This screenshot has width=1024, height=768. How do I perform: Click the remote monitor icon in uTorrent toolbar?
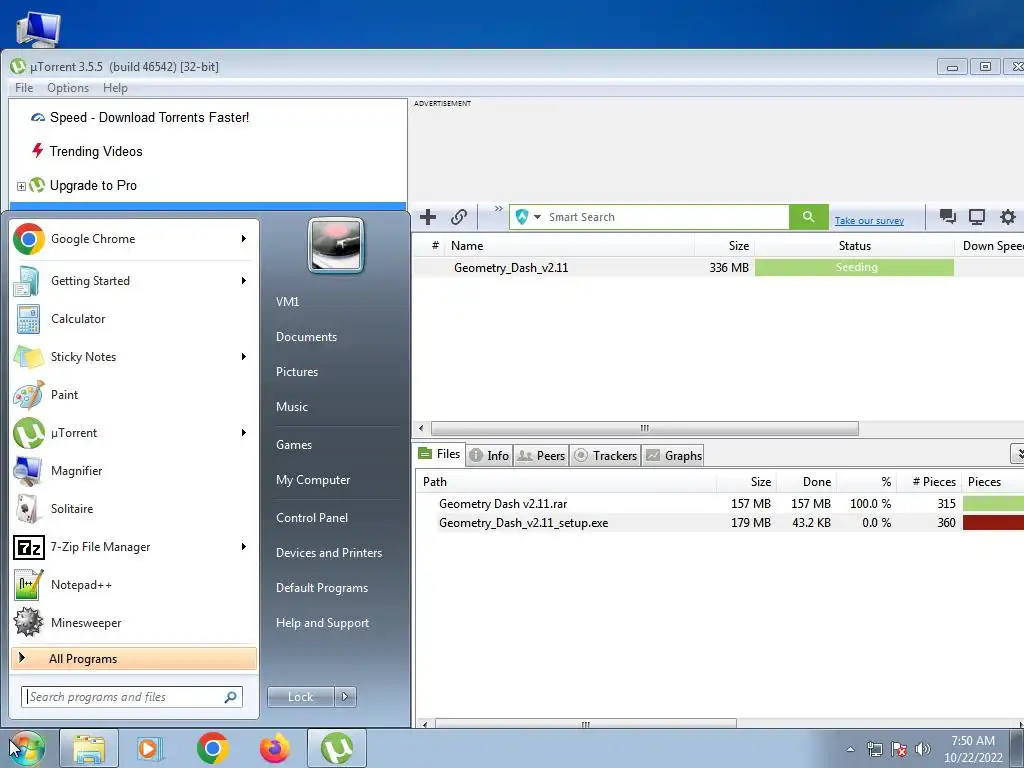977,217
